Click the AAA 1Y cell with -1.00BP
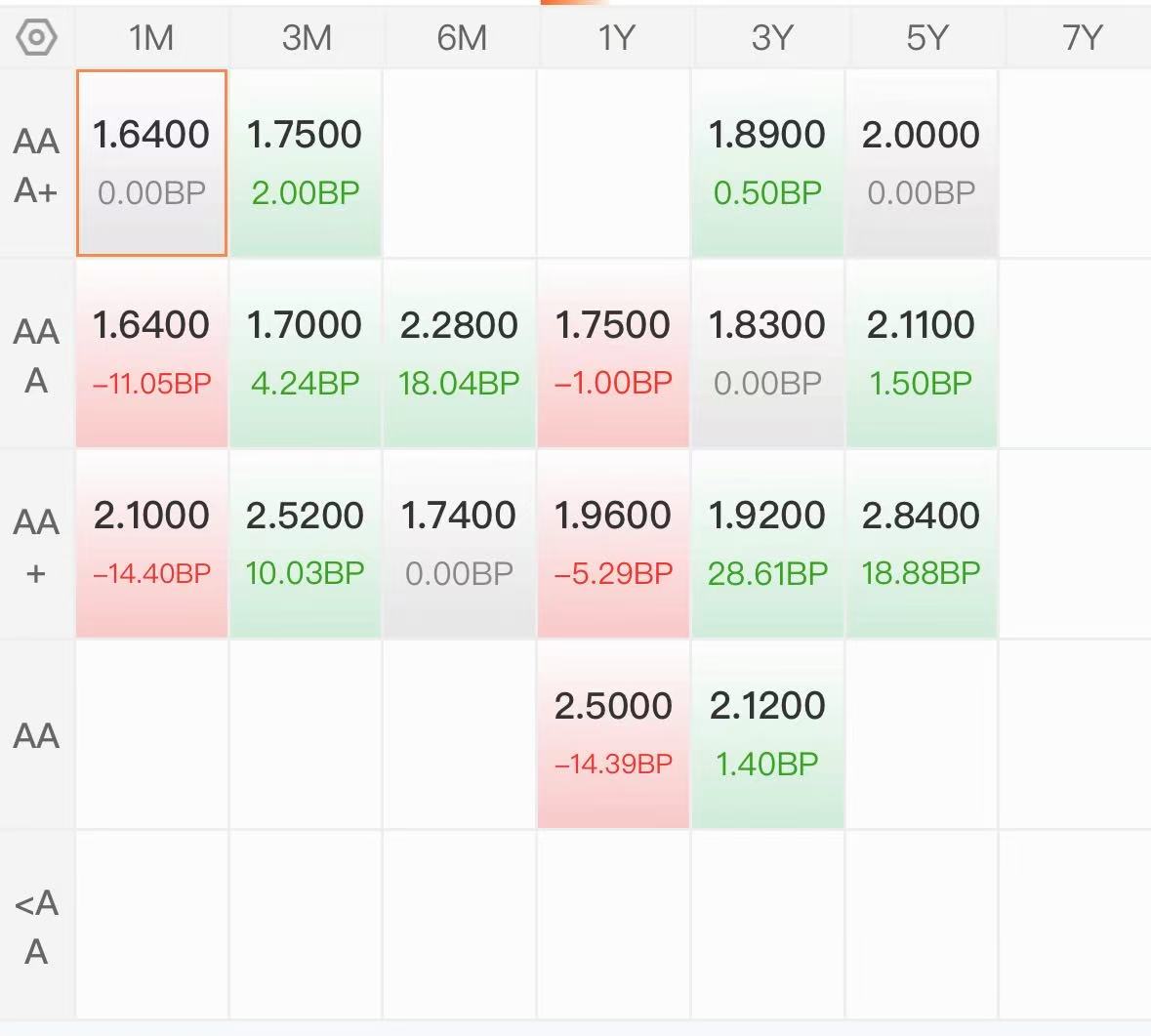Viewport: 1151px width, 1036px height. pyautogui.click(x=613, y=352)
